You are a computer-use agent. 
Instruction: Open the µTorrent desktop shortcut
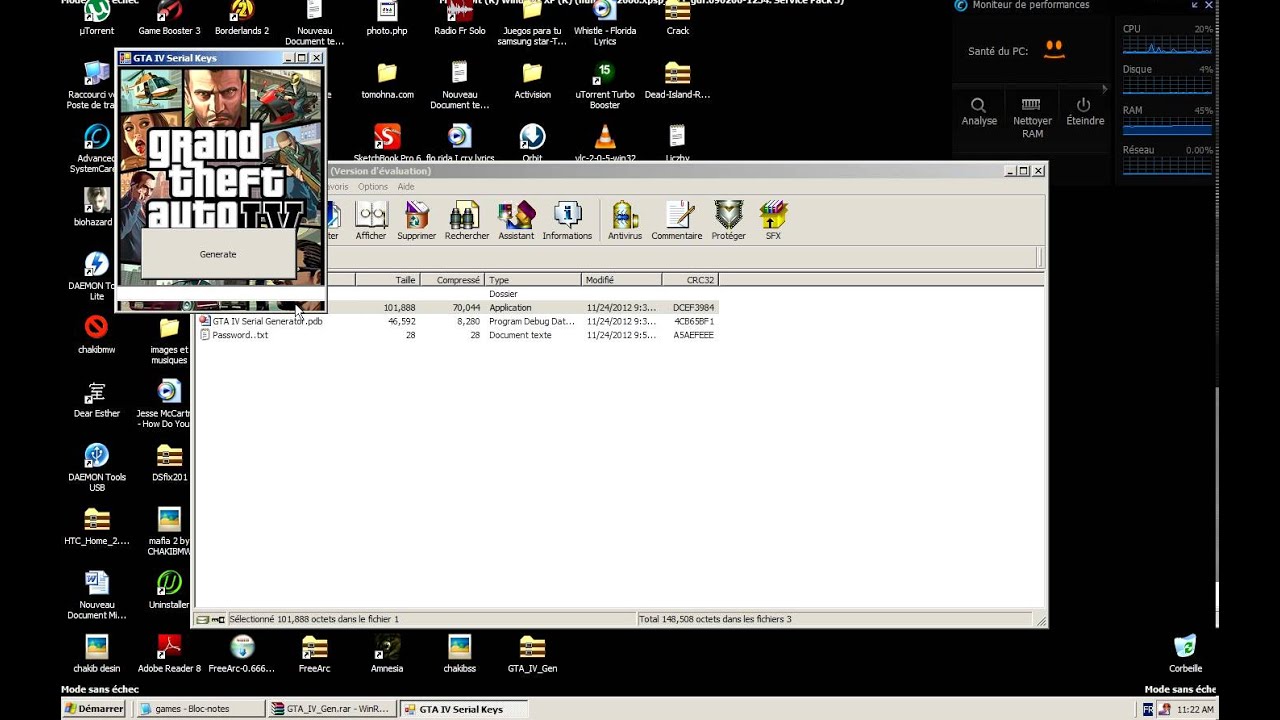(x=97, y=18)
